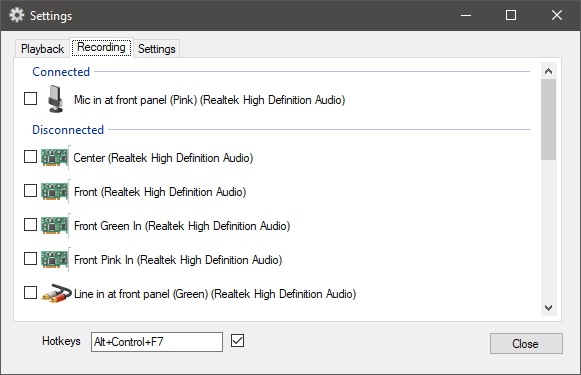Click the scroll down arrow of device list
The width and height of the screenshot is (581, 375).
[x=548, y=308]
